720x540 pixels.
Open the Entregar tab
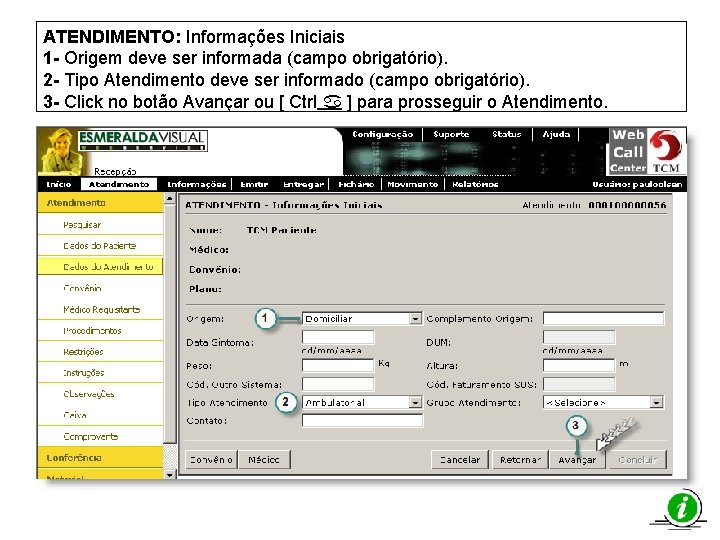tap(304, 184)
